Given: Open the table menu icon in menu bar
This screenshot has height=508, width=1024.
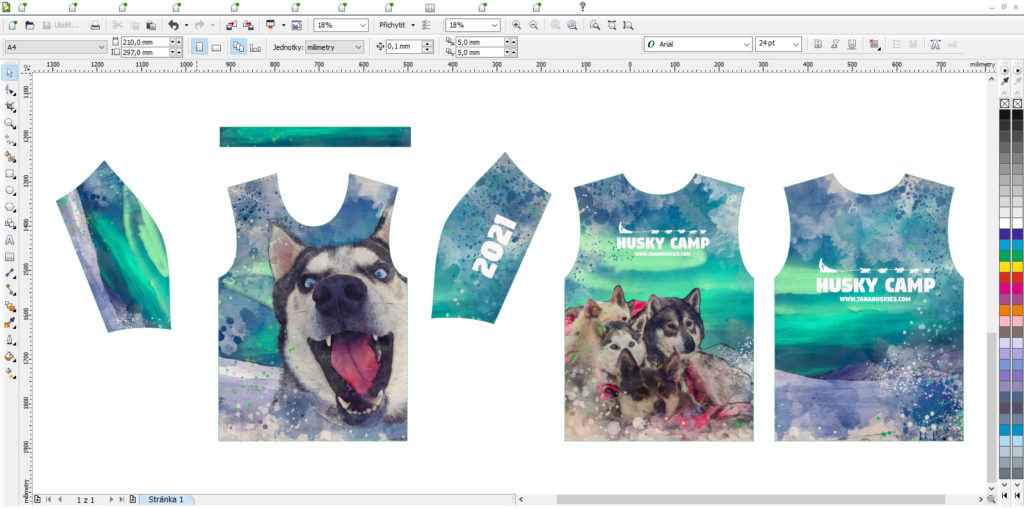Looking at the screenshot, I should coord(430,7).
